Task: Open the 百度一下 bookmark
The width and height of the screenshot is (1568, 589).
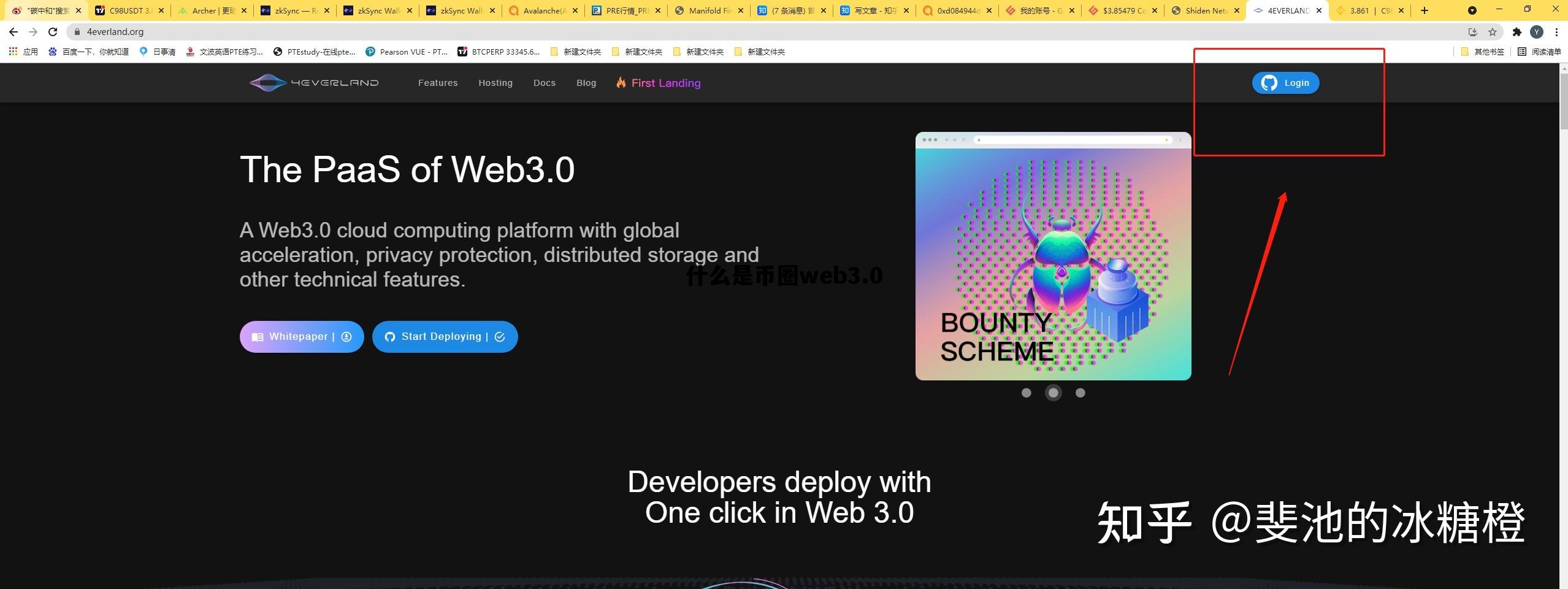Action: pos(89,52)
